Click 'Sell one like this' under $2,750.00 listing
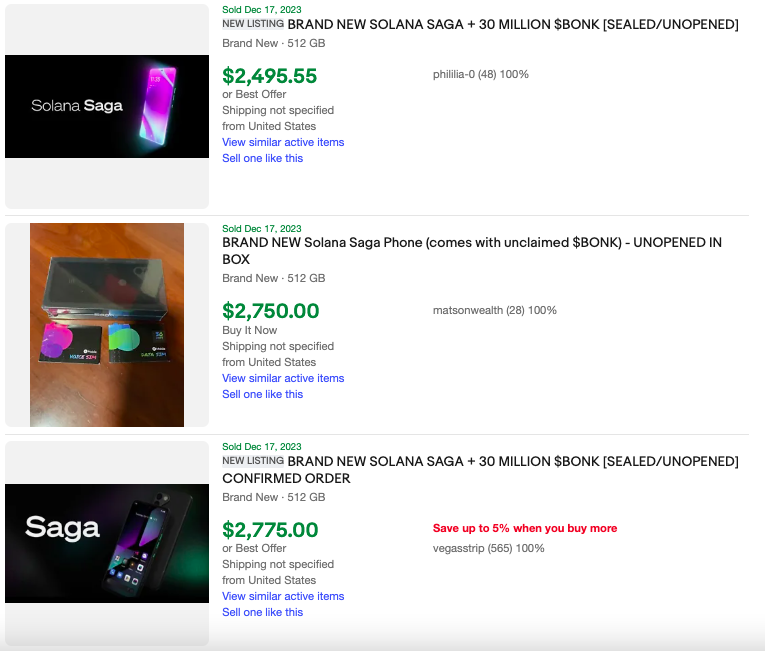The width and height of the screenshot is (765, 651). pyautogui.click(x=262, y=394)
